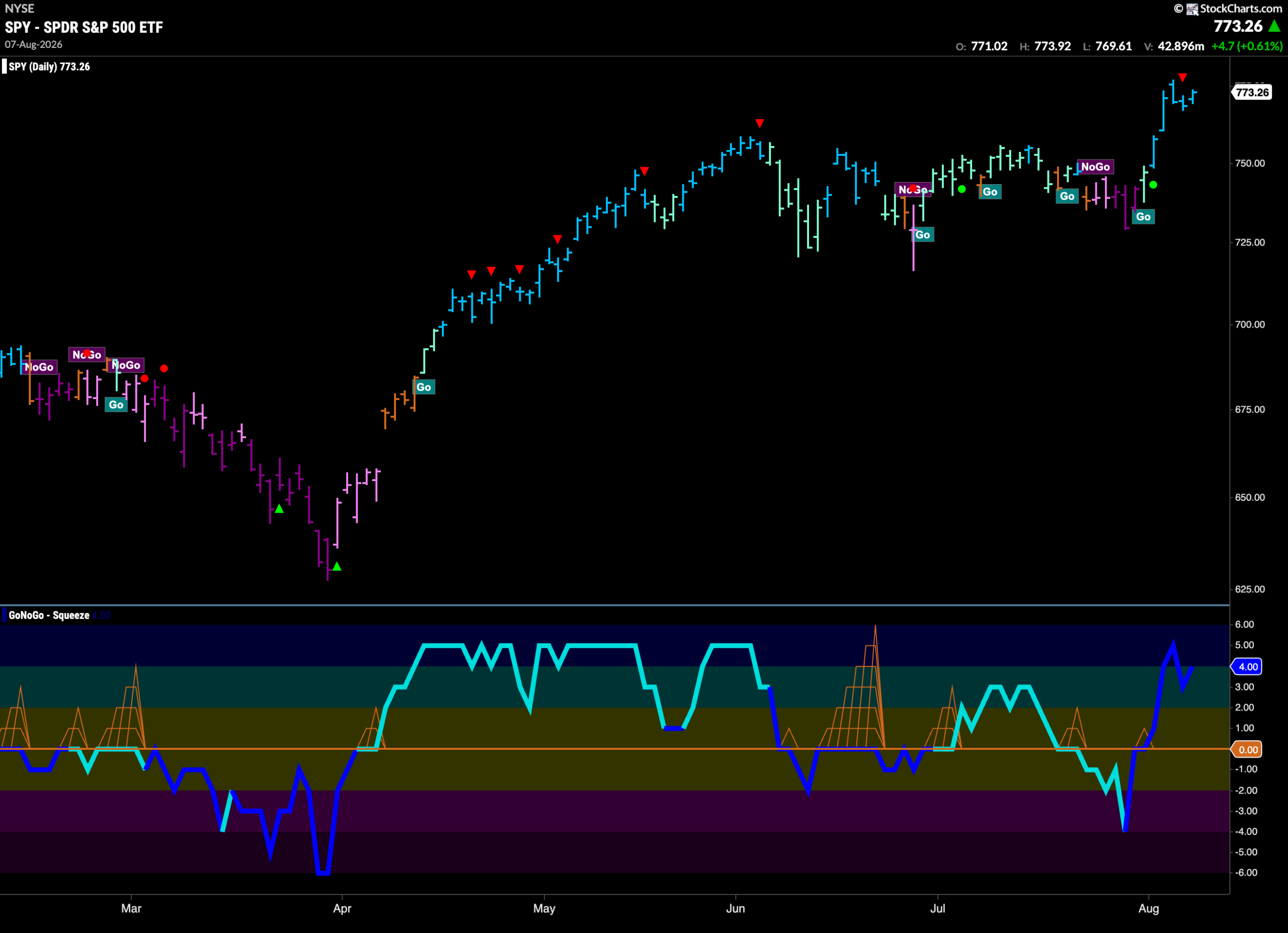The height and width of the screenshot is (933, 1288).
Task: Click the low price value 769.61
Action: click(1113, 46)
